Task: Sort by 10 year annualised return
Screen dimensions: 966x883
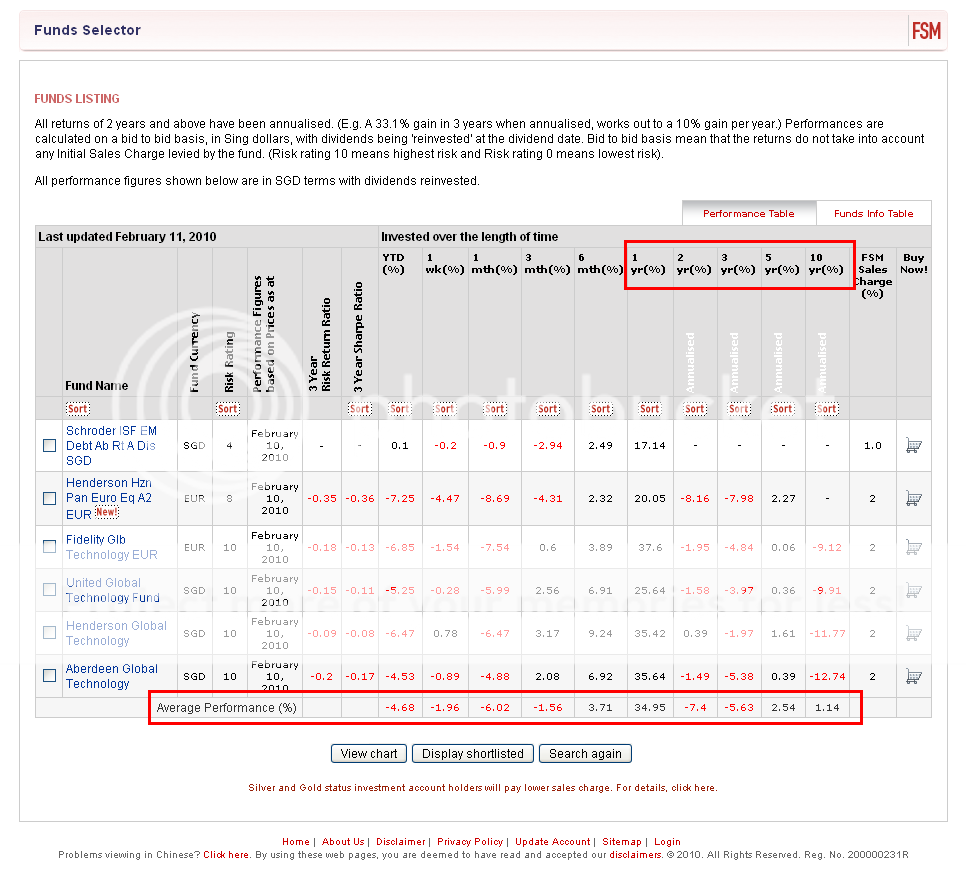Action: tap(827, 409)
